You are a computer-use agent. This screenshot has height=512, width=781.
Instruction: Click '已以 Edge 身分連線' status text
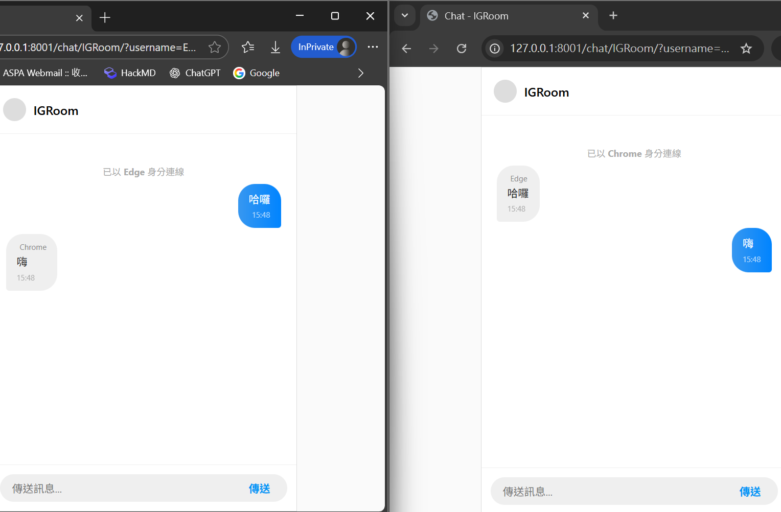coord(143,172)
